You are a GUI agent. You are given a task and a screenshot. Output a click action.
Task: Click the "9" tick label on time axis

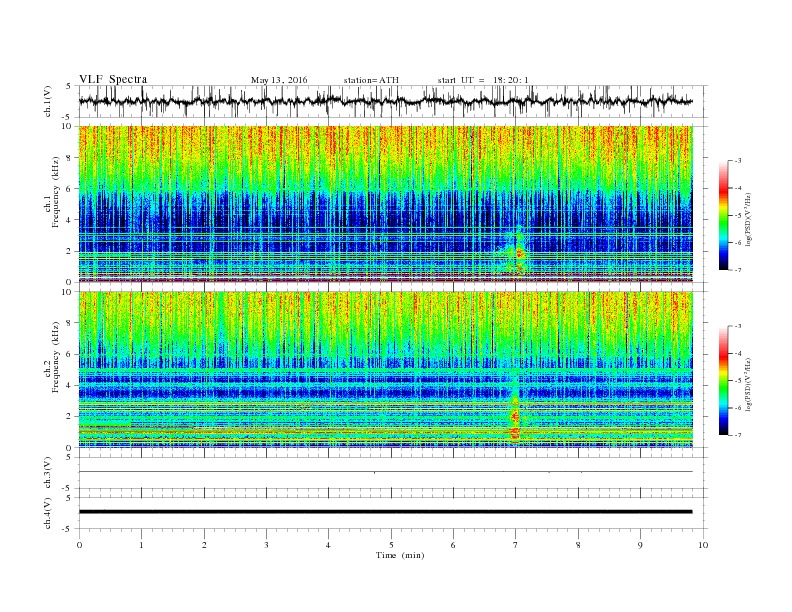click(x=640, y=545)
